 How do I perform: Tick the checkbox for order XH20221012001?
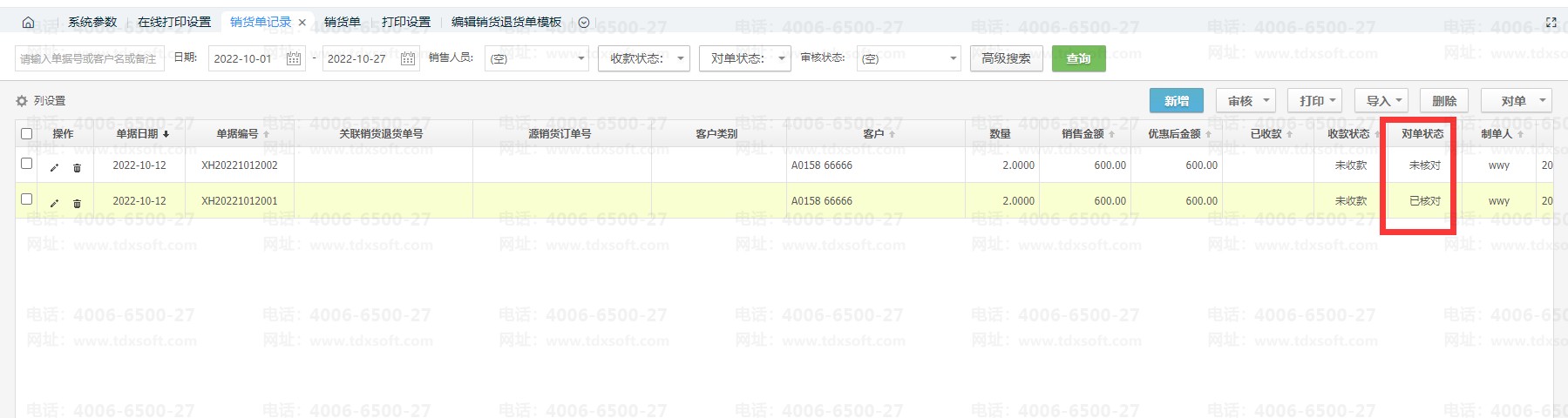coord(26,199)
